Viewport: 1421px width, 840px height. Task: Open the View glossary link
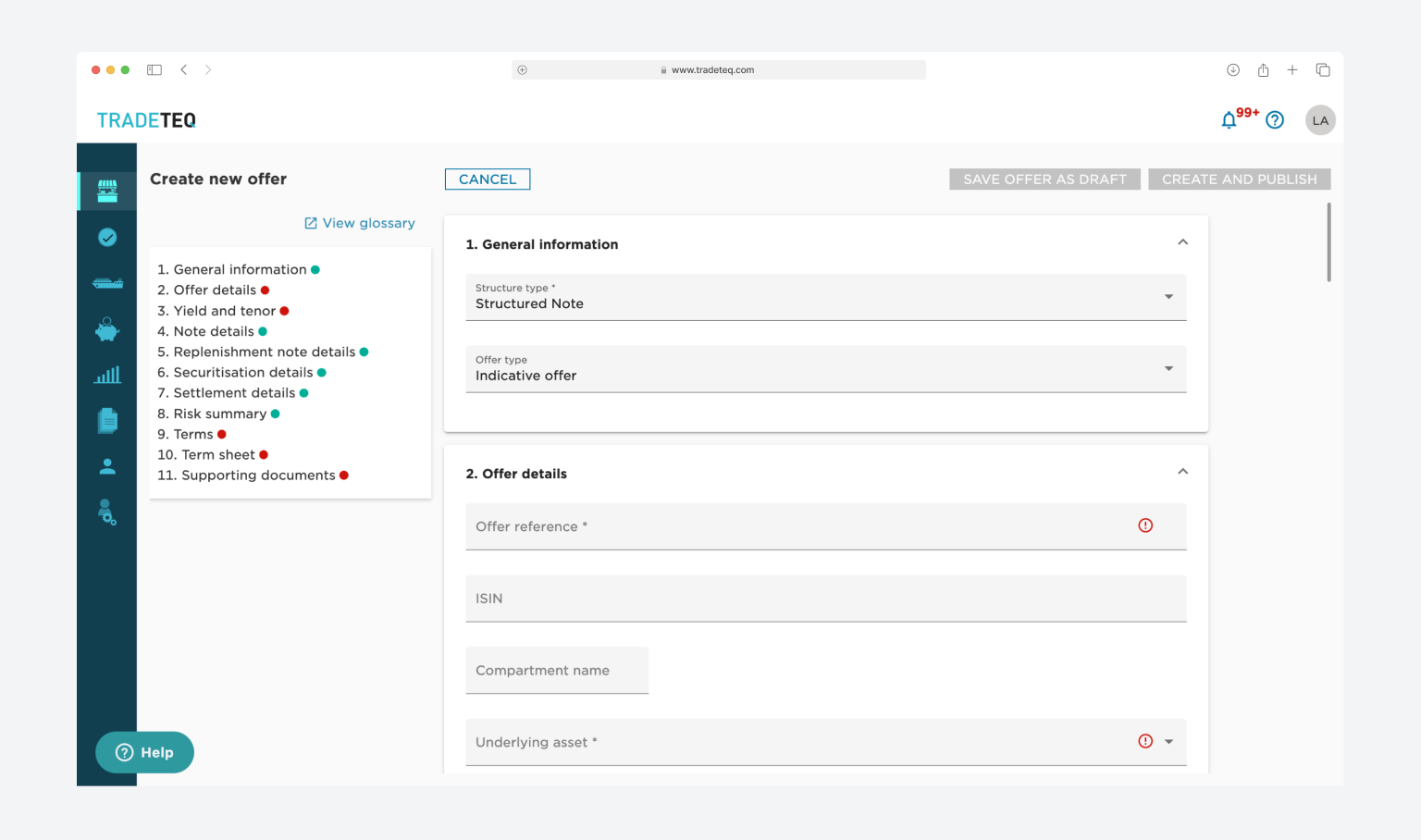point(360,223)
